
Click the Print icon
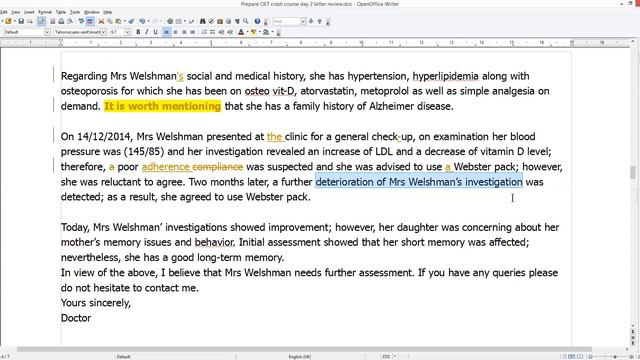pos(61,21)
